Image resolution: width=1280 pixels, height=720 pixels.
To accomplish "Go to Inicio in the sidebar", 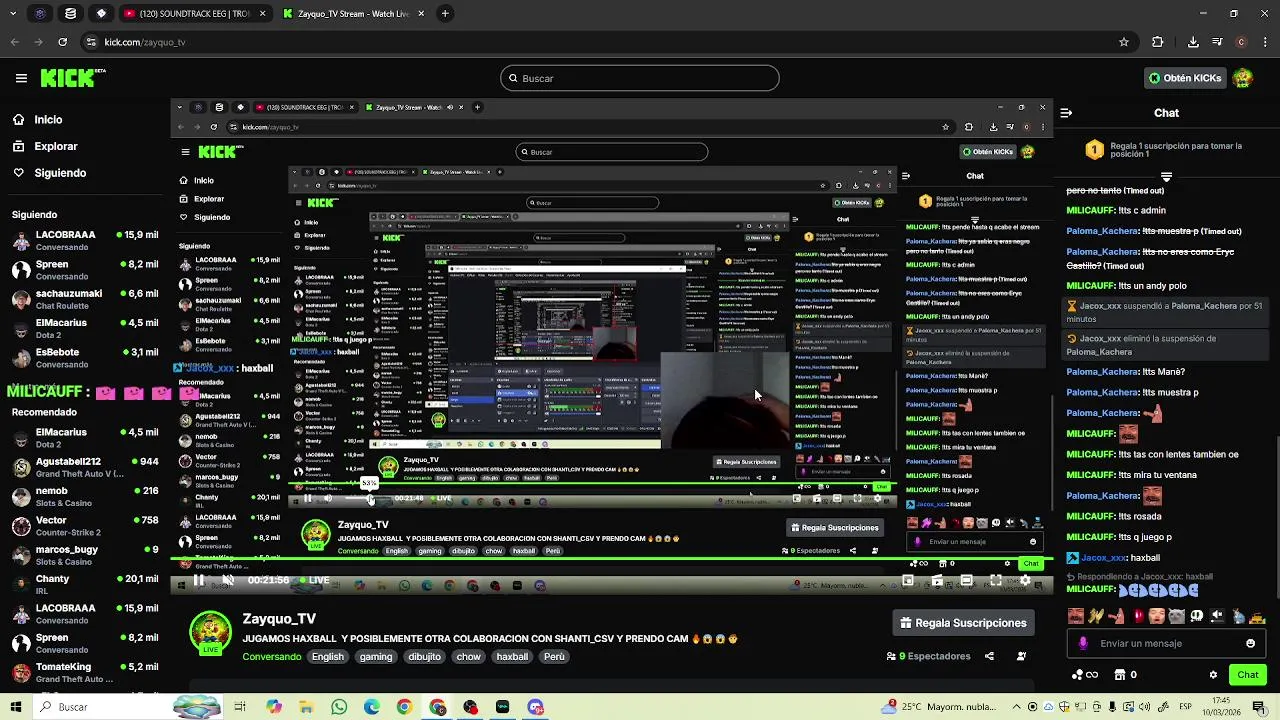I will click(x=48, y=119).
